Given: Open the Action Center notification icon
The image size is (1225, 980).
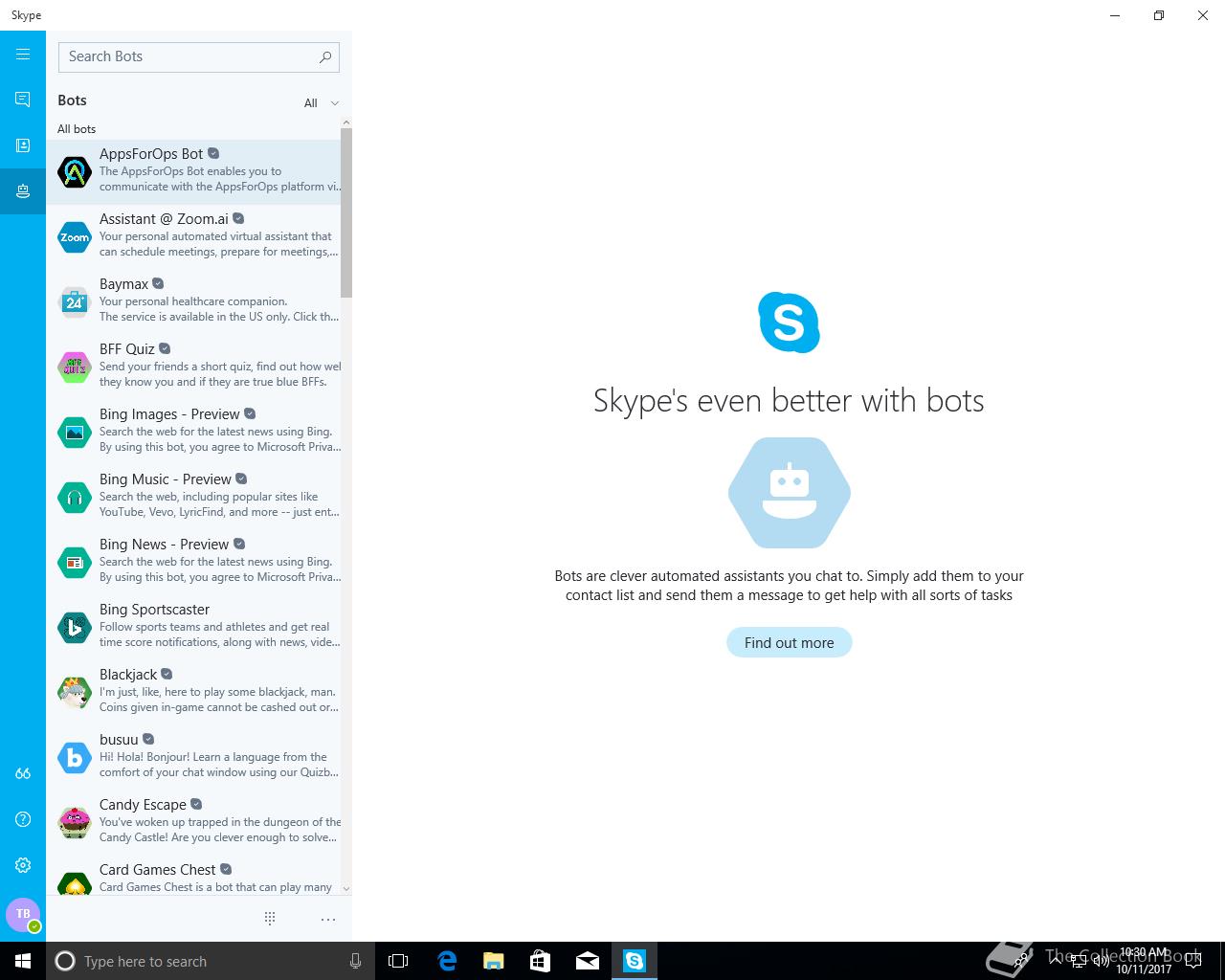Looking at the screenshot, I should (1193, 961).
